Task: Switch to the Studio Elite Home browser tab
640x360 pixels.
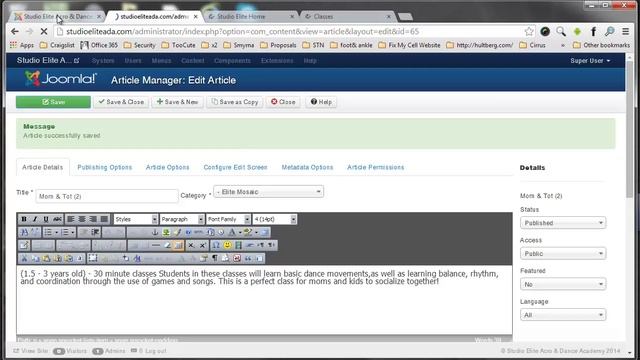Action: [250, 16]
